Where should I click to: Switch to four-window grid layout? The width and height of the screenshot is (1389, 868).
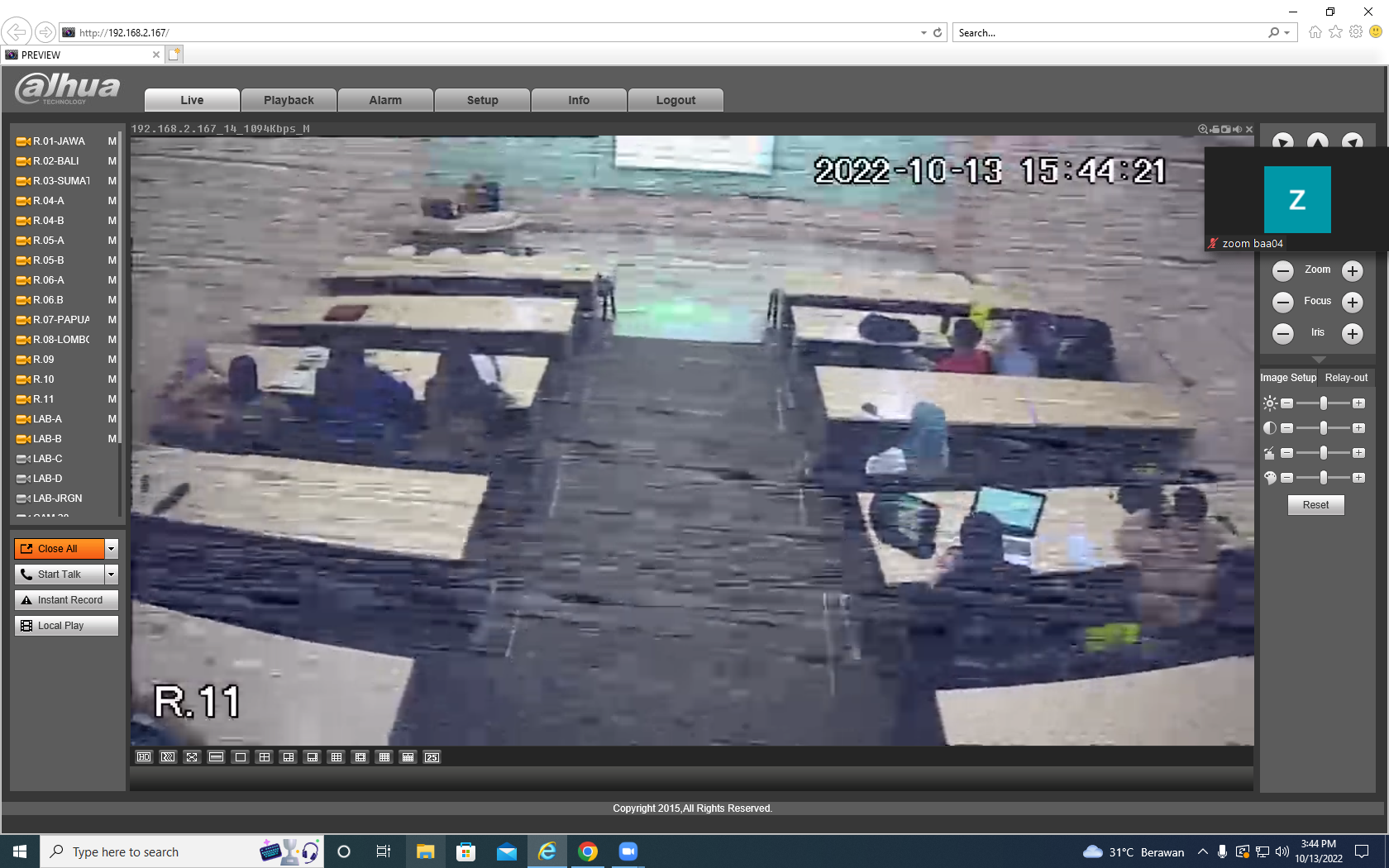(265, 757)
